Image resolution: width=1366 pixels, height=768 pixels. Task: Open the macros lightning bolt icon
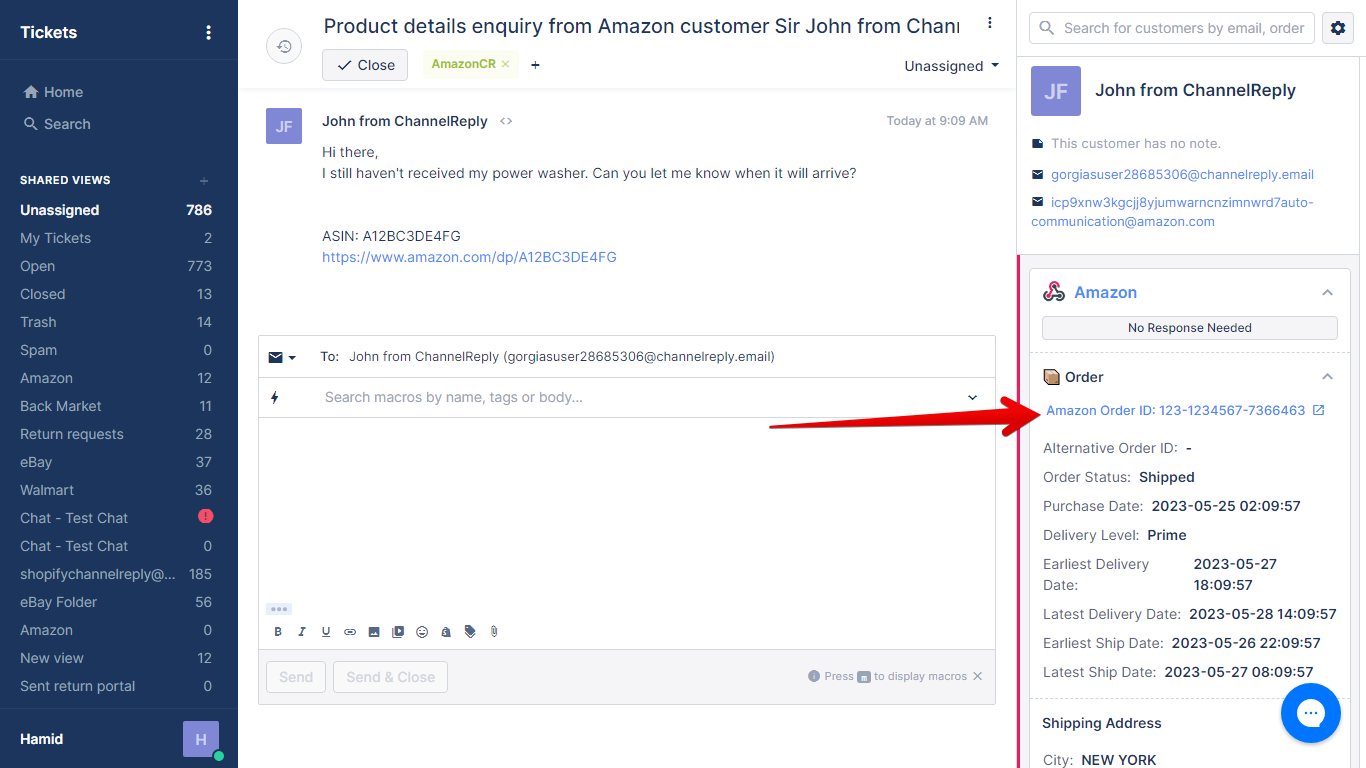[x=275, y=397]
